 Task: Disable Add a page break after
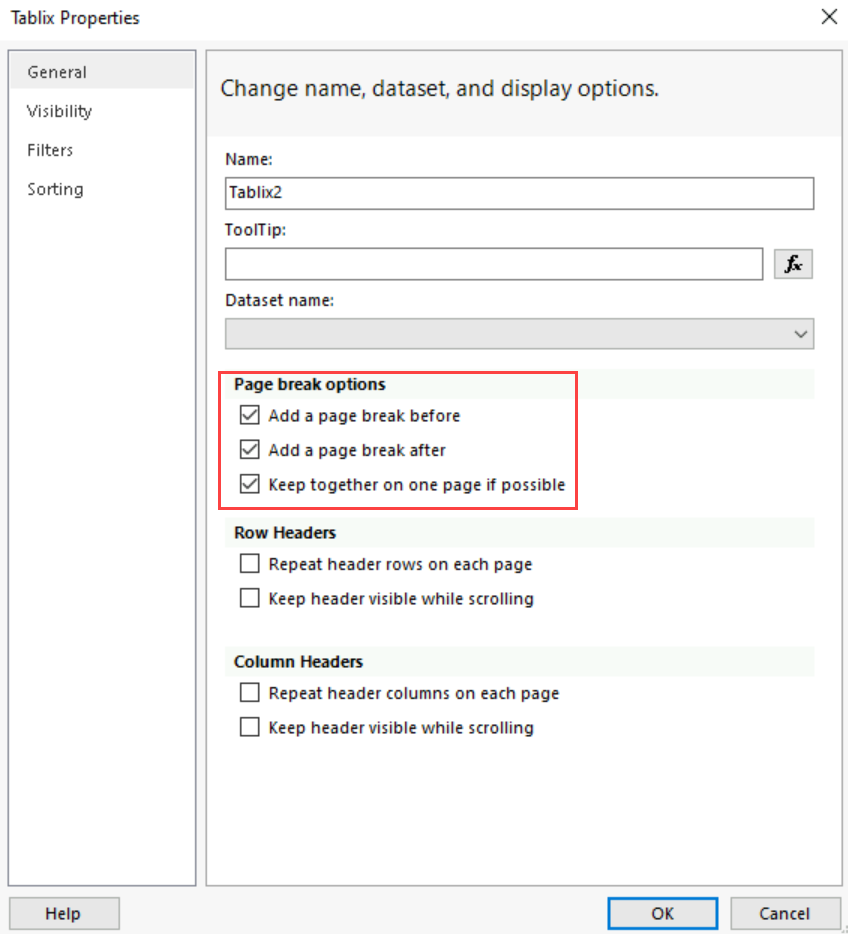[249, 449]
